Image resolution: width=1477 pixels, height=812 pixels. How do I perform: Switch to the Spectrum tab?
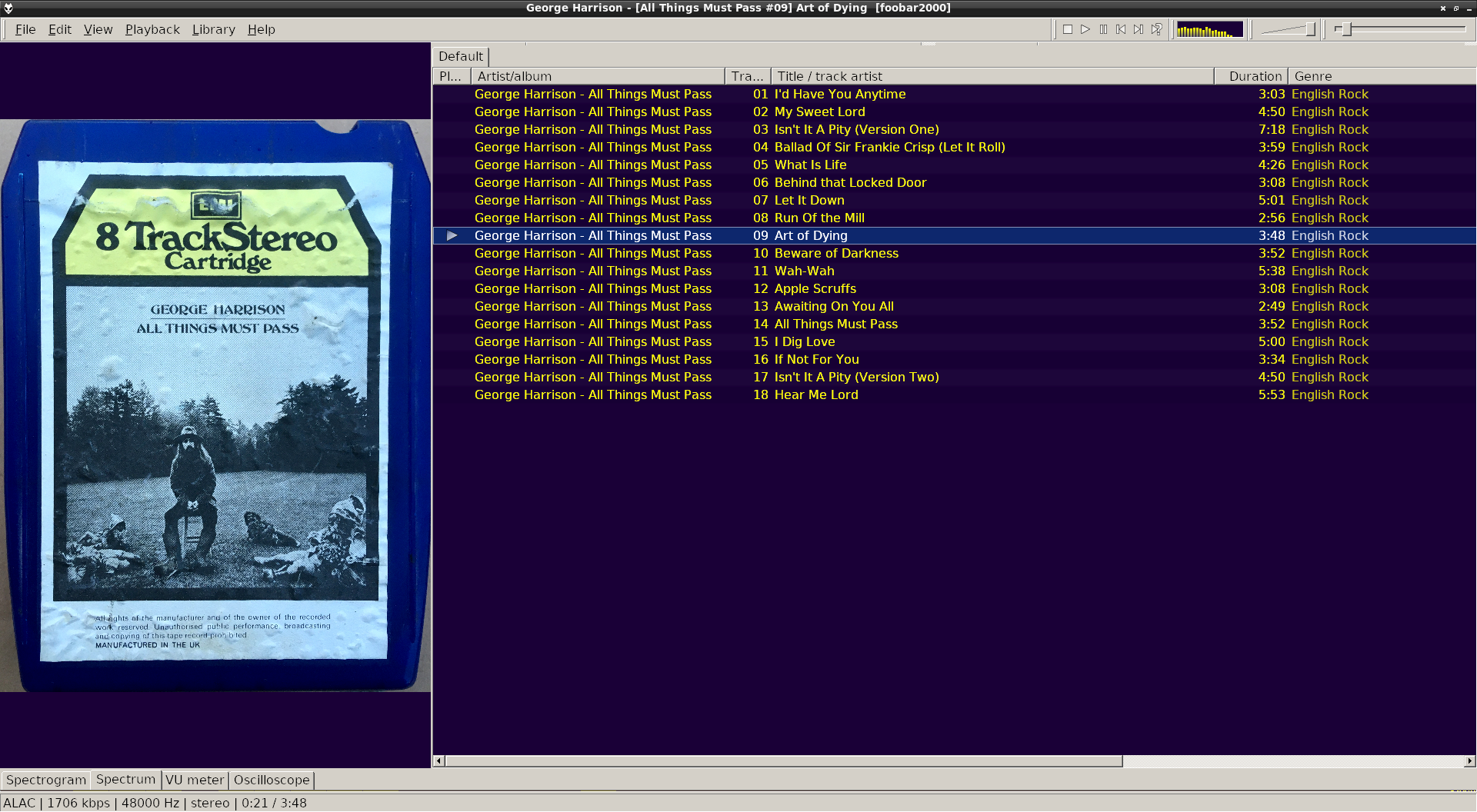click(x=125, y=779)
